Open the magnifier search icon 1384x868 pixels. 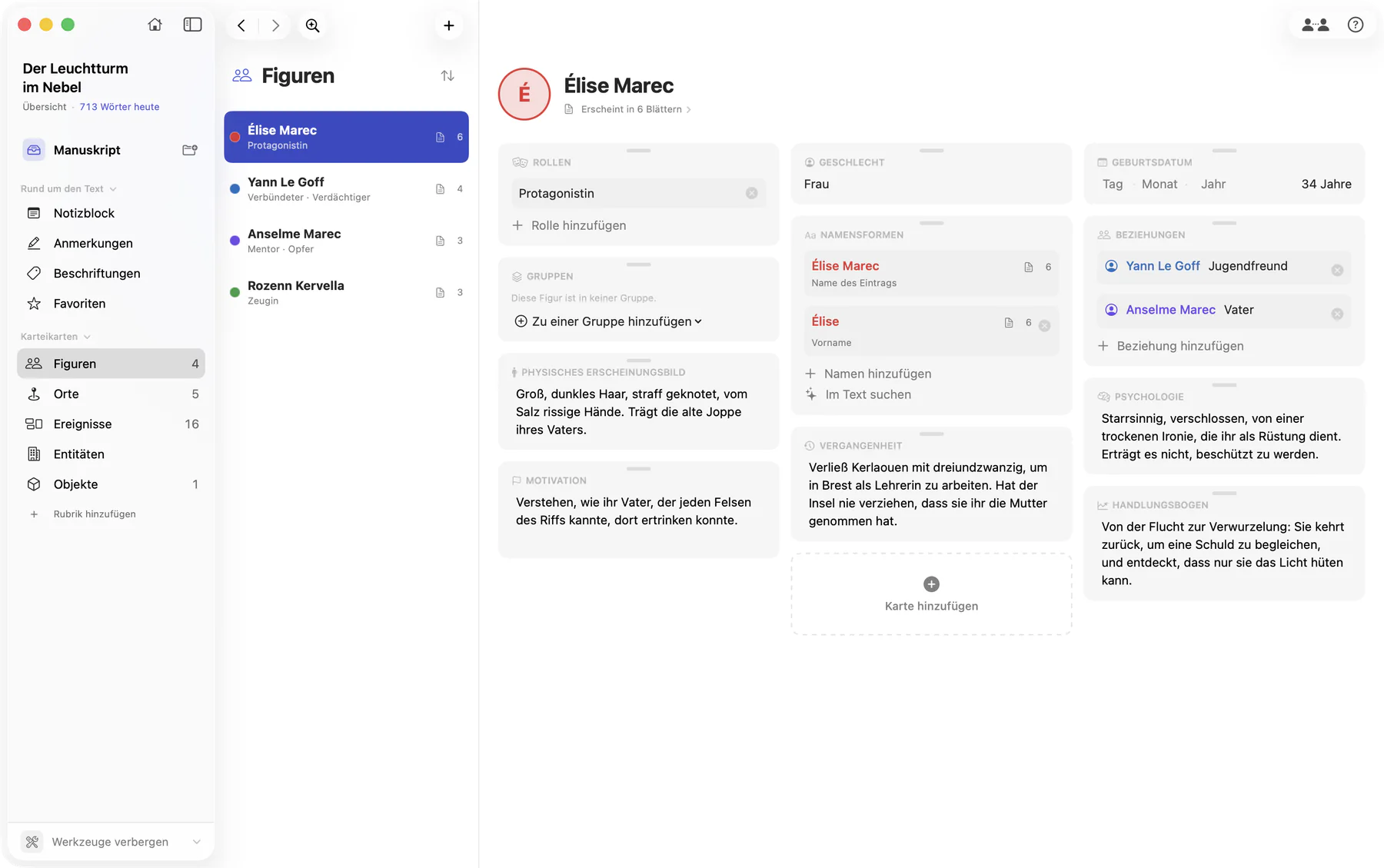312,25
